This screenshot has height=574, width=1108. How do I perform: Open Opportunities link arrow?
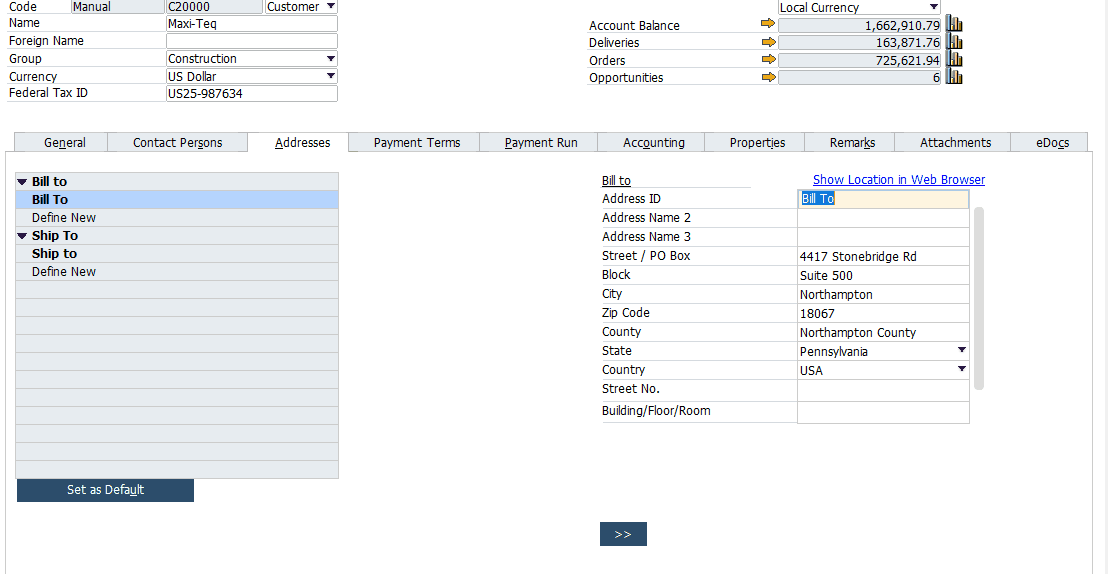coord(768,77)
